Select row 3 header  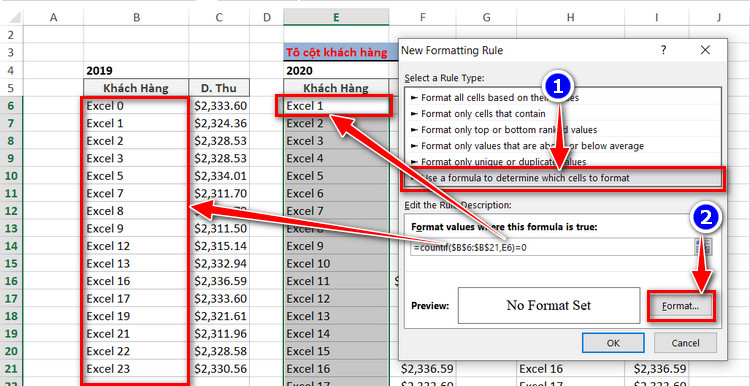click(11, 53)
